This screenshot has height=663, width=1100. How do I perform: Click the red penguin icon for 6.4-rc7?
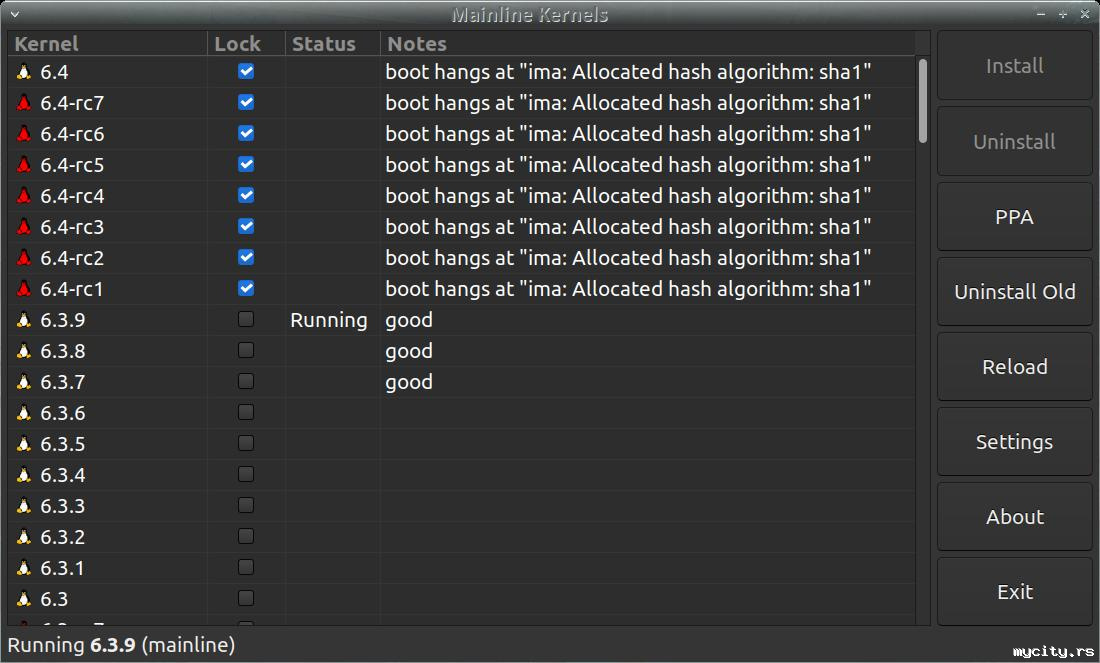[24, 103]
